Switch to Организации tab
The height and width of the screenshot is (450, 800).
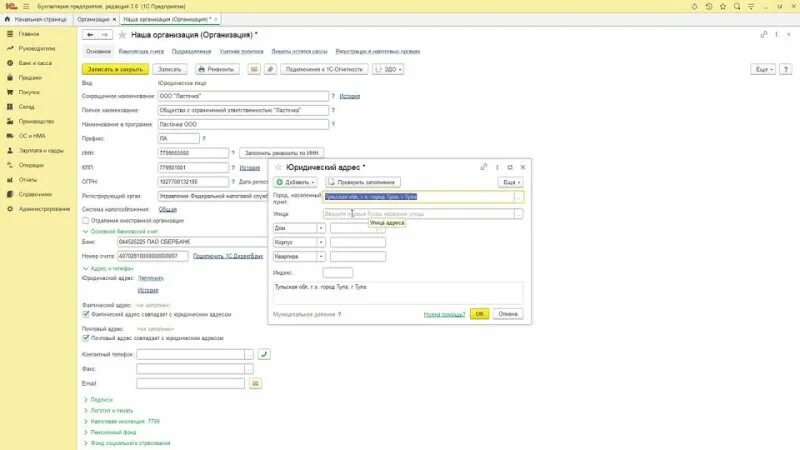(93, 19)
